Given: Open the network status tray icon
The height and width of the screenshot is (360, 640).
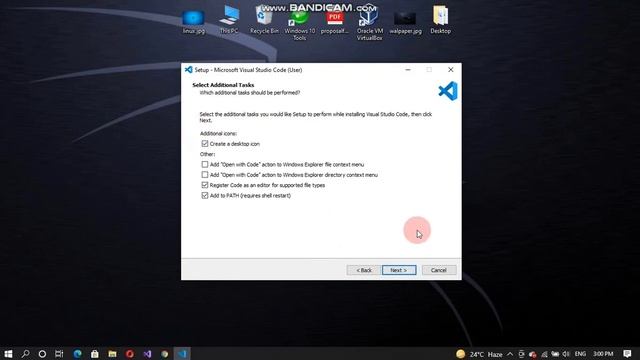Looking at the screenshot, I should pyautogui.click(x=544, y=354).
